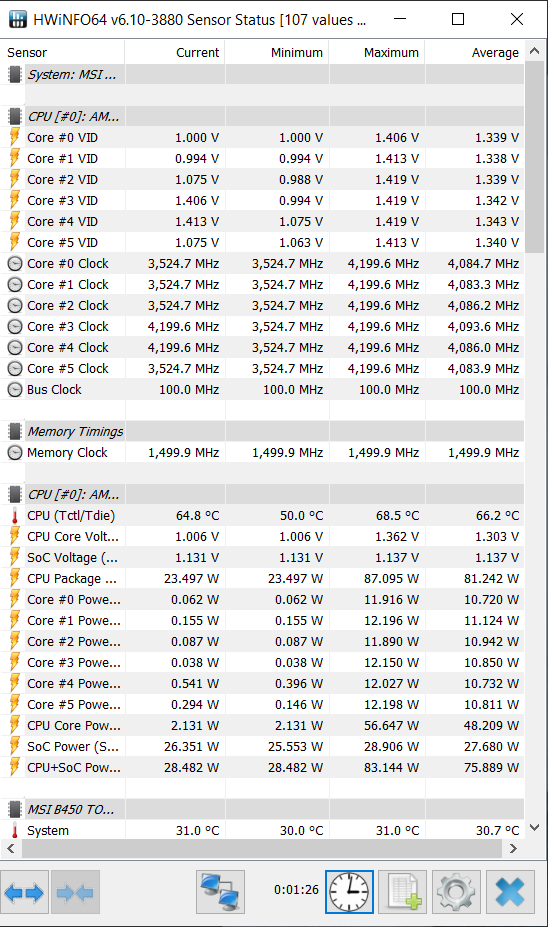Open sensor settings gear icon
This screenshot has width=549, height=930.
click(456, 892)
